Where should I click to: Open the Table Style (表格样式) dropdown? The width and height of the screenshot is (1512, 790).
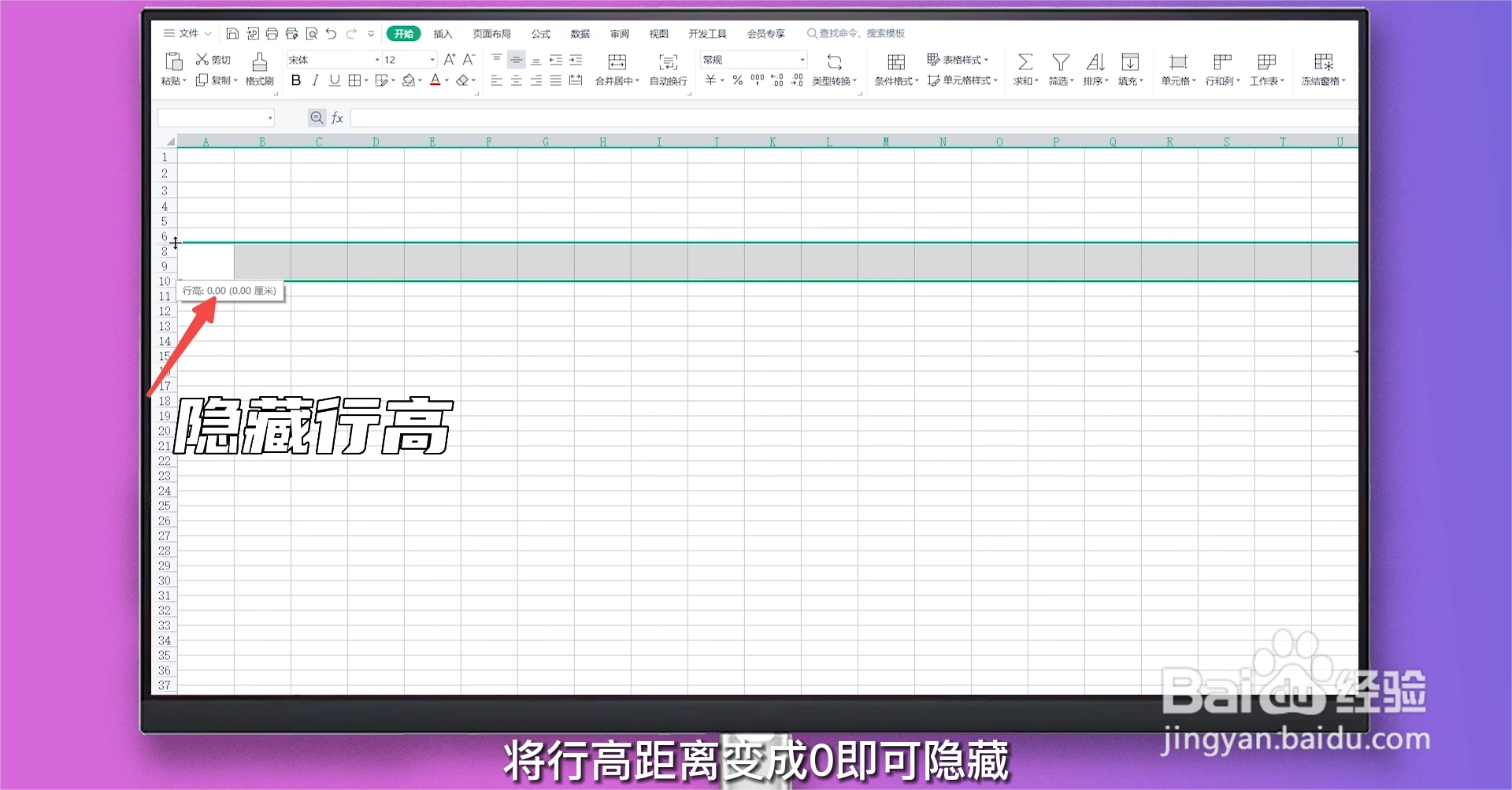tap(958, 60)
